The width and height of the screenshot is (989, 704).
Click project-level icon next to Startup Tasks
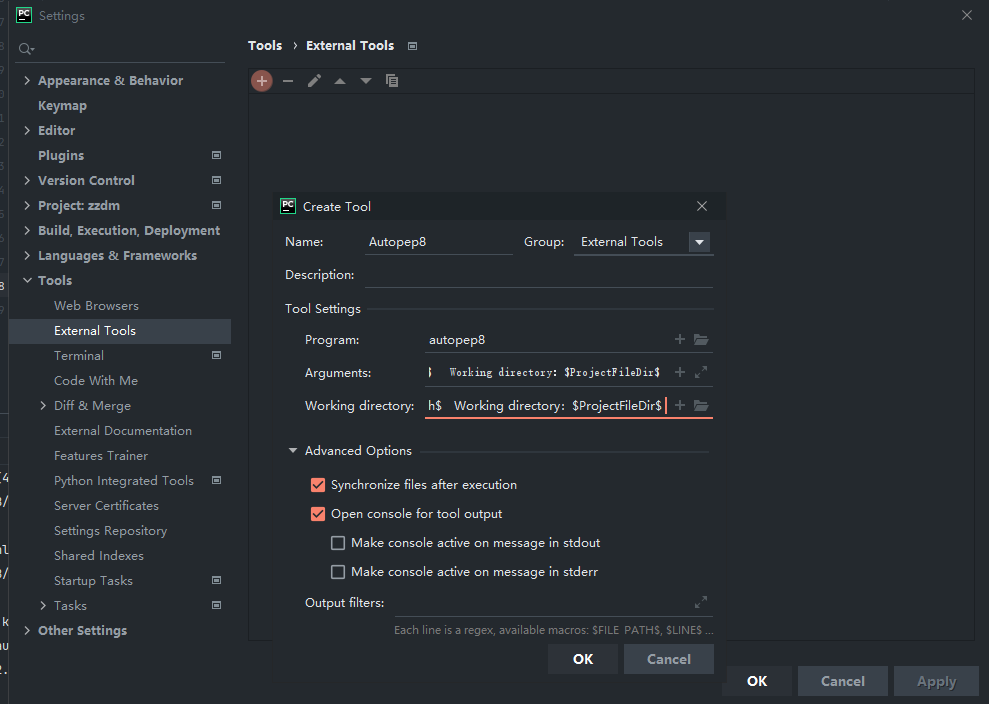(216, 580)
